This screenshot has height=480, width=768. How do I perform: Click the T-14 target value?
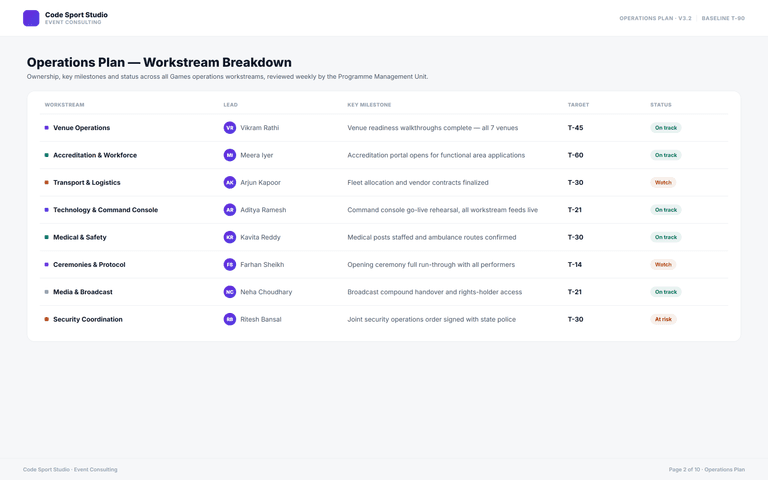pos(575,265)
